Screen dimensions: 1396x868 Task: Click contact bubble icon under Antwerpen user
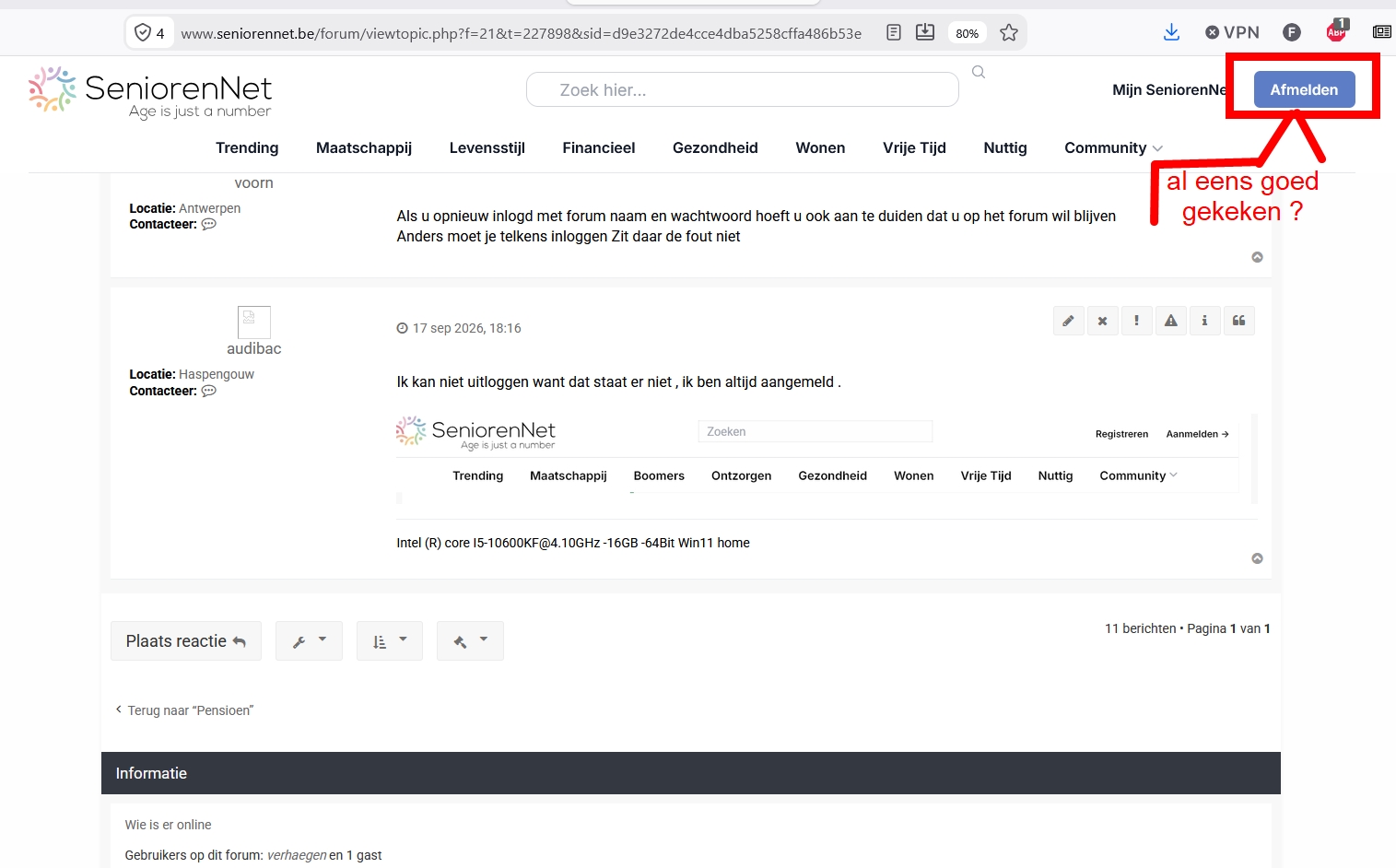(209, 224)
